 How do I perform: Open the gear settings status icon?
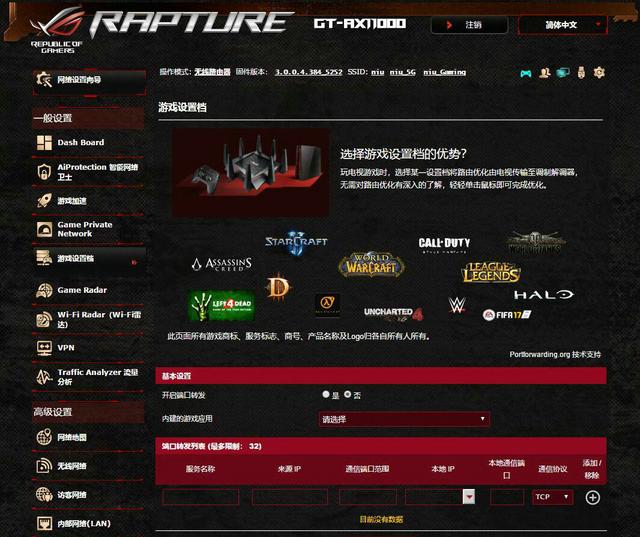pyautogui.click(x=599, y=73)
